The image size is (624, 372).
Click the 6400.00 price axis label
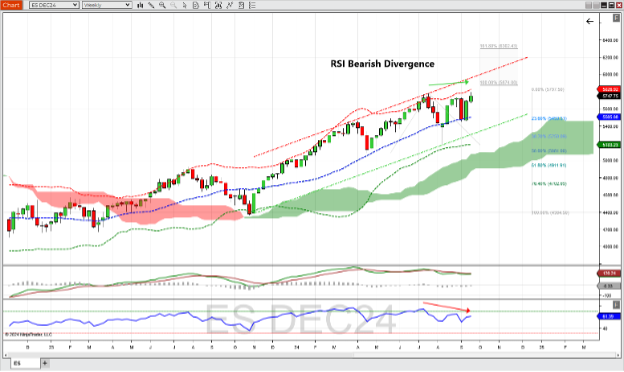(x=610, y=40)
